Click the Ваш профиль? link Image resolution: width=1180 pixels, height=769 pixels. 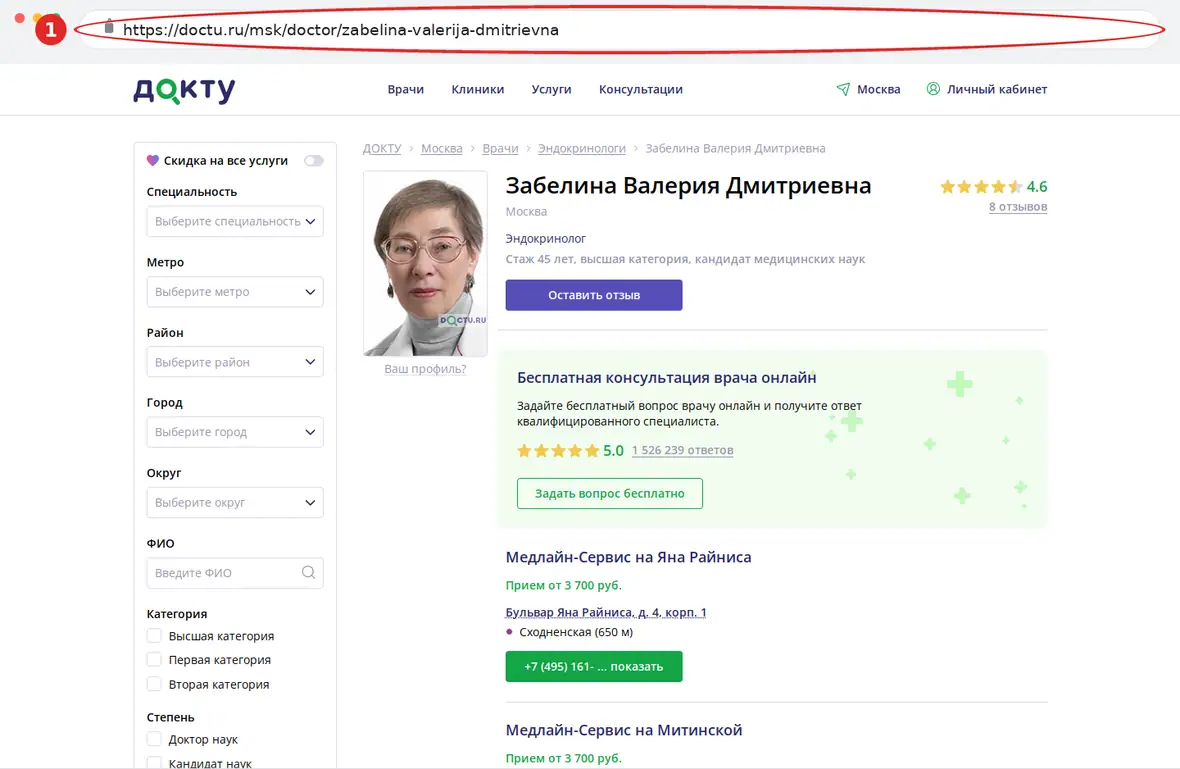(x=425, y=369)
